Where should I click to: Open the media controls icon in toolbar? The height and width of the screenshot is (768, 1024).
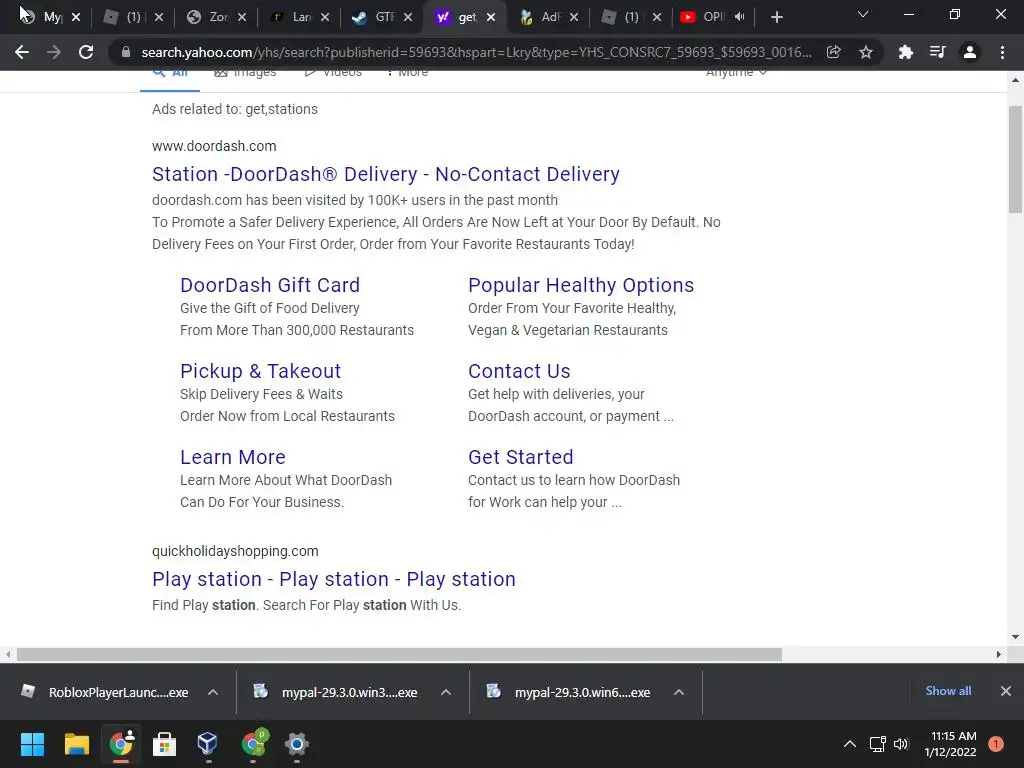(937, 52)
